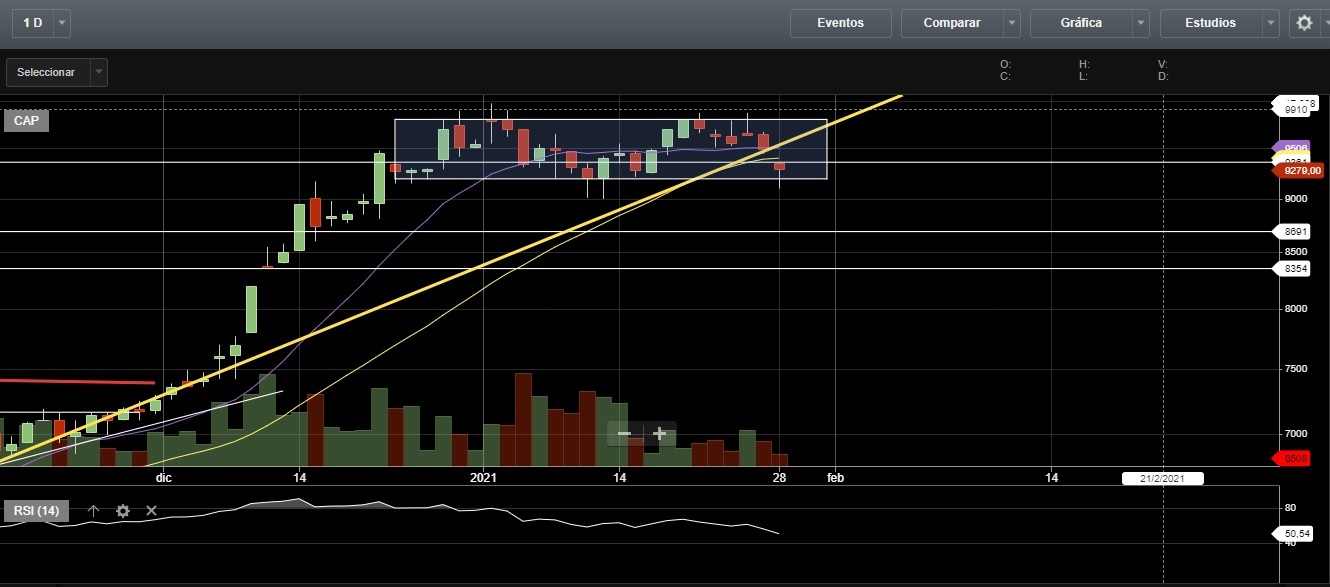Viewport: 1330px width, 587px height.
Task: Click the 7000 price axis label
Action: point(1296,434)
